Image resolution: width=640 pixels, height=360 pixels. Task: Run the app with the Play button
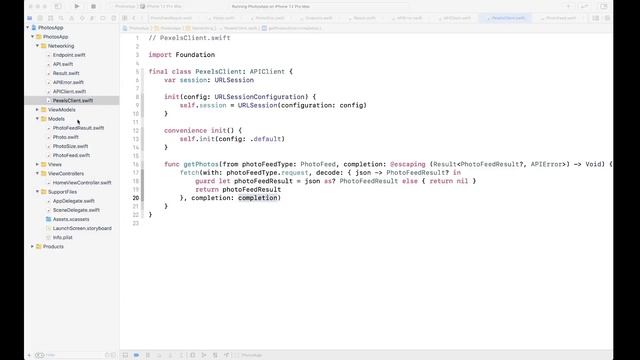(x=77, y=6)
